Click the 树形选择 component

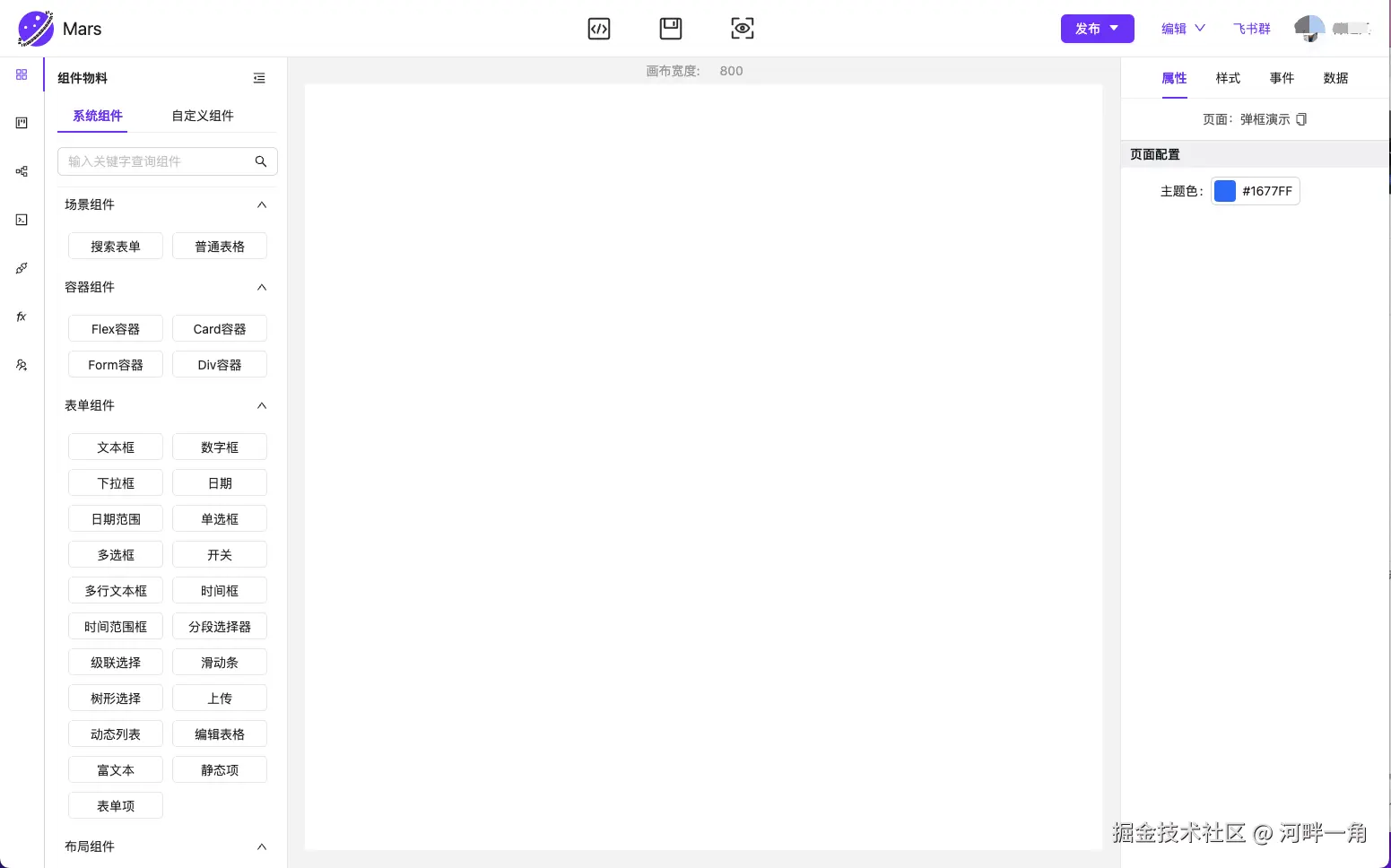pyautogui.click(x=116, y=698)
